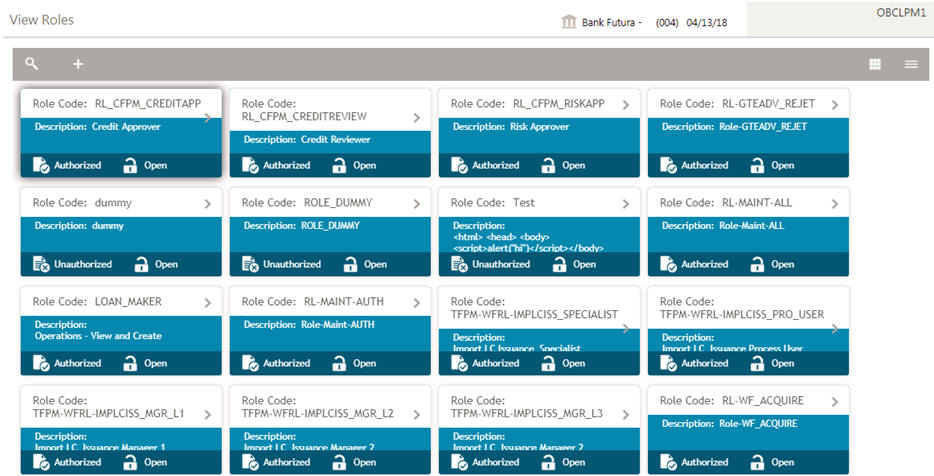
Task: Click Authorized icon on RL_CFPM_CREDITAPP card
Action: 41,165
